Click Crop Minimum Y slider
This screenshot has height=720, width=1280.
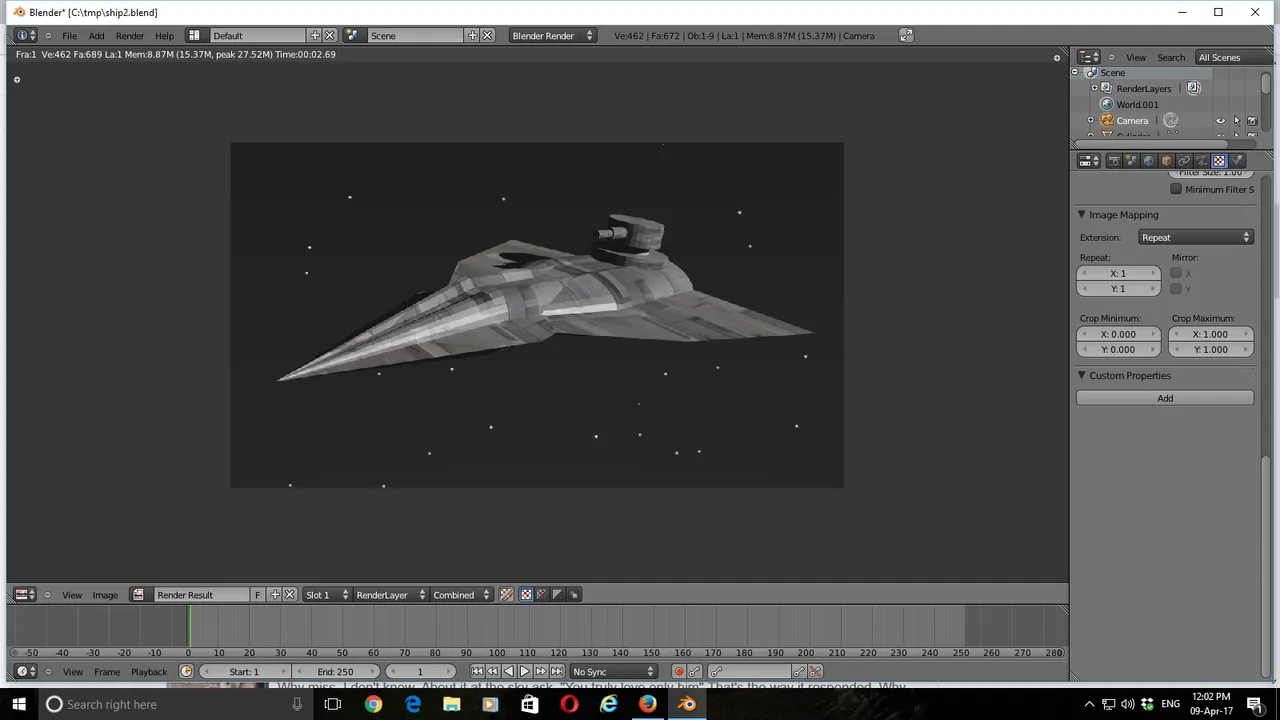(x=1118, y=350)
